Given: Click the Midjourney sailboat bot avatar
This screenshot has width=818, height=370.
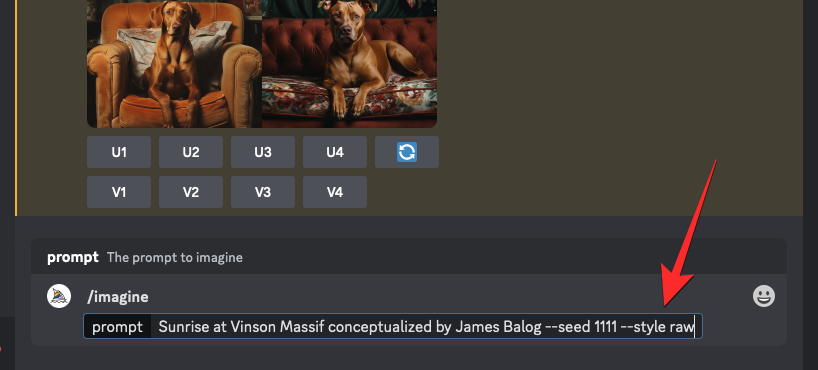Looking at the screenshot, I should (x=59, y=296).
